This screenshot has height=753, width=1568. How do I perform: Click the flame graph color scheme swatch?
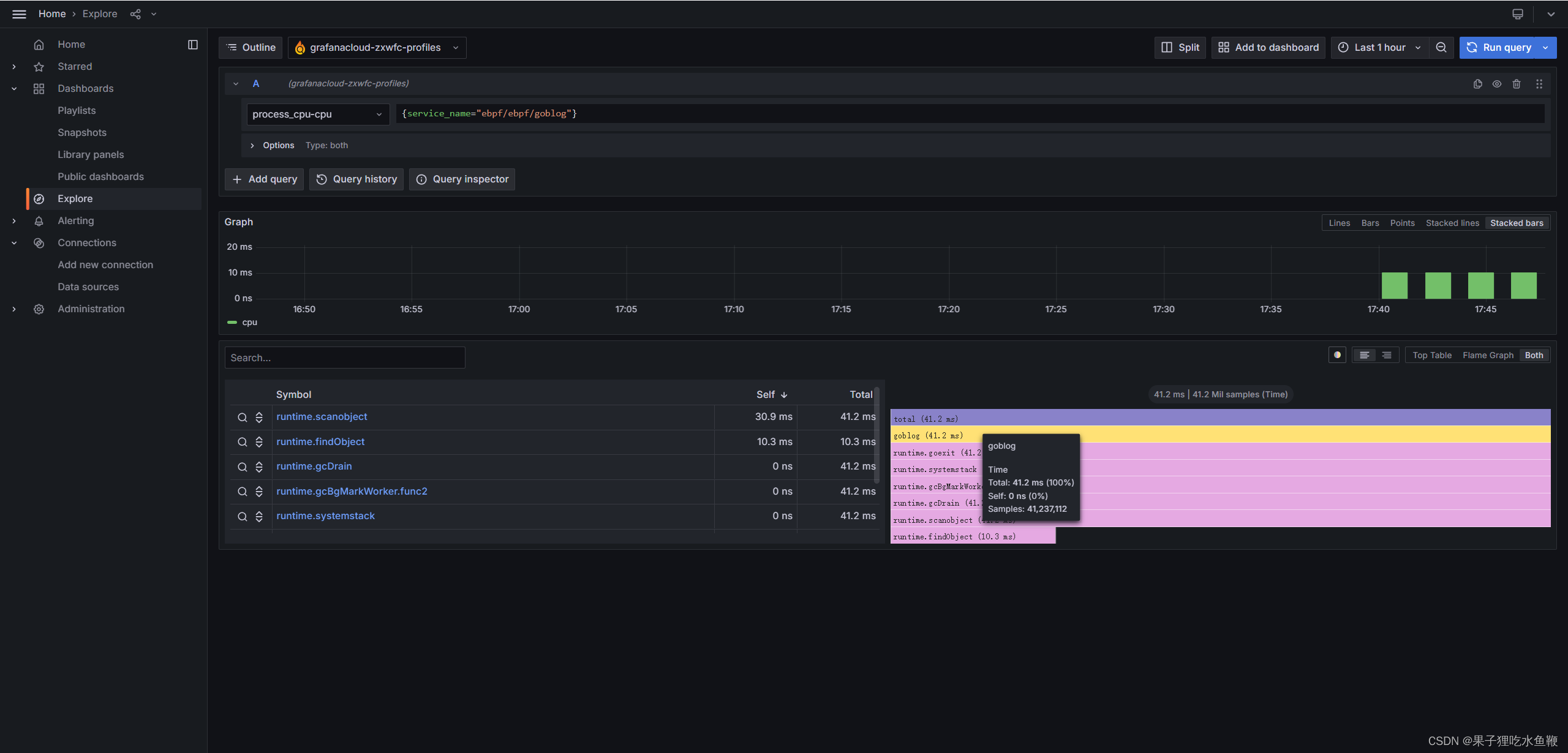pyautogui.click(x=1337, y=355)
